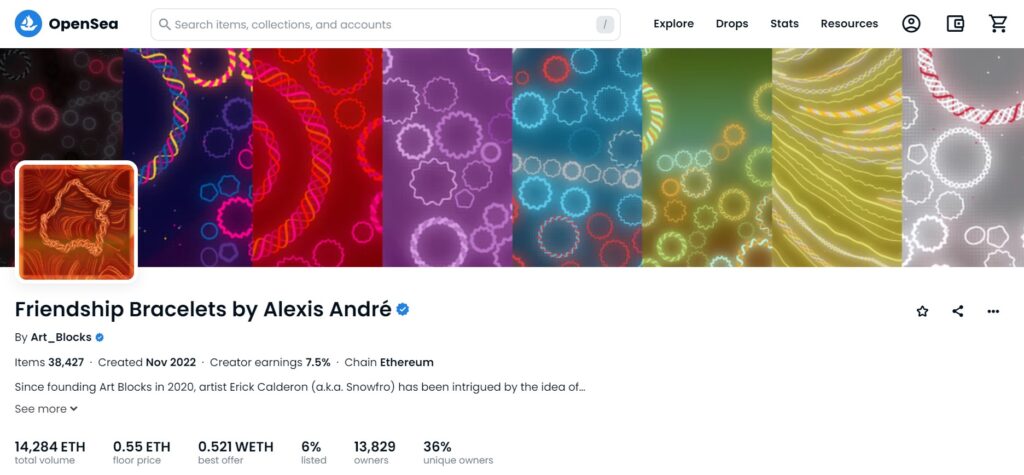Favorite the collection with star icon
1024x475 pixels.
922,311
